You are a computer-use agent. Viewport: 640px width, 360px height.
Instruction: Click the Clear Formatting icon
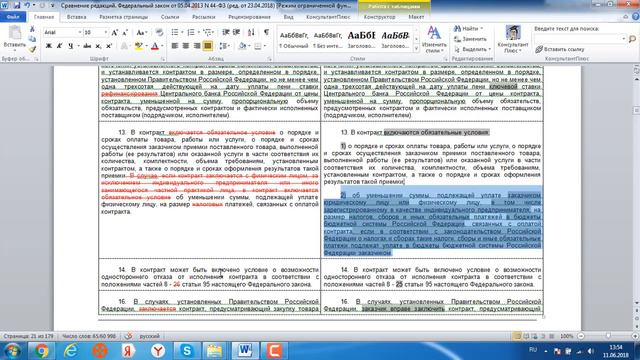coord(159,32)
